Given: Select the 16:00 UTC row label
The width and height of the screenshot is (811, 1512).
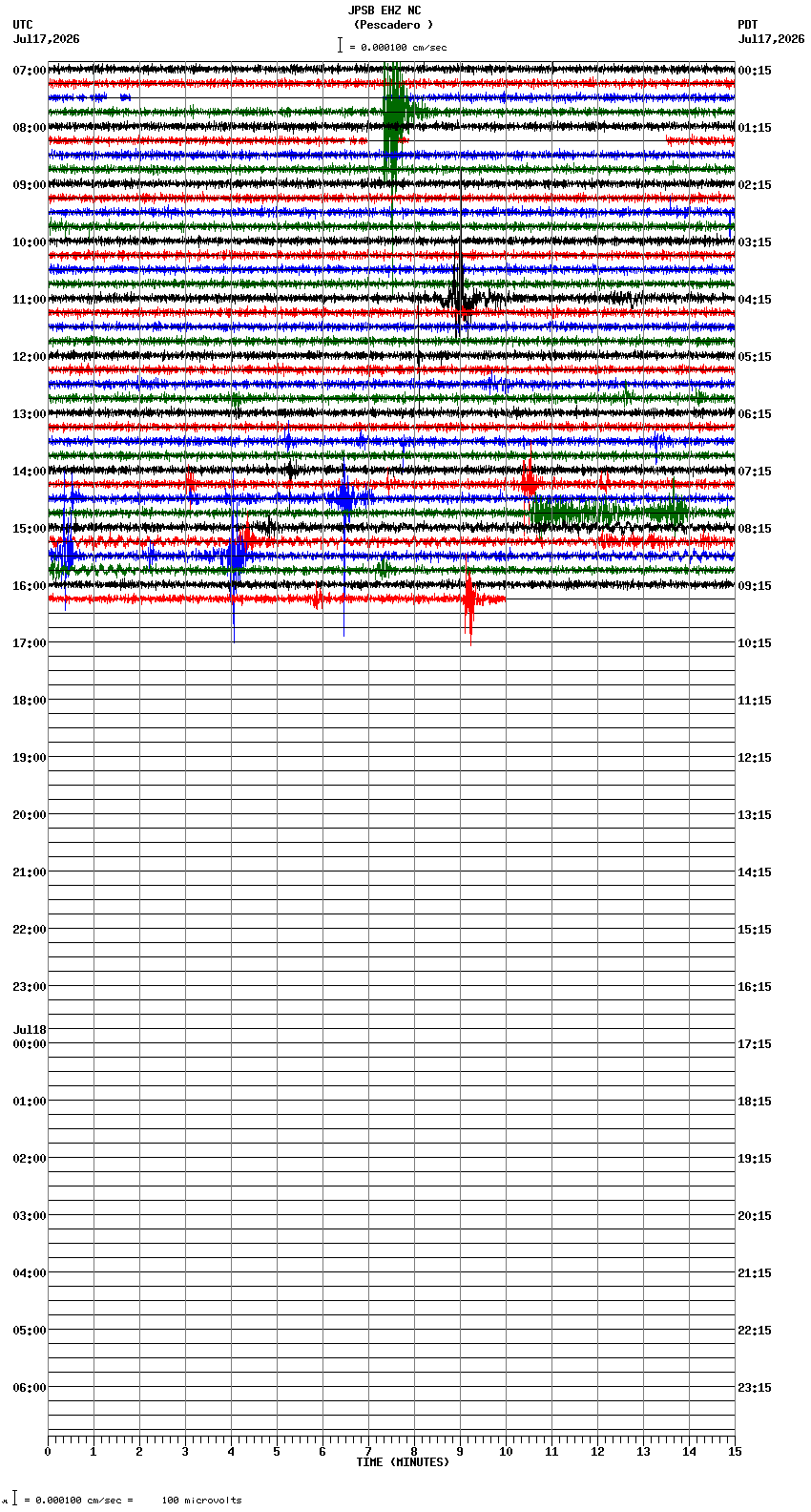Looking at the screenshot, I should [x=30, y=586].
